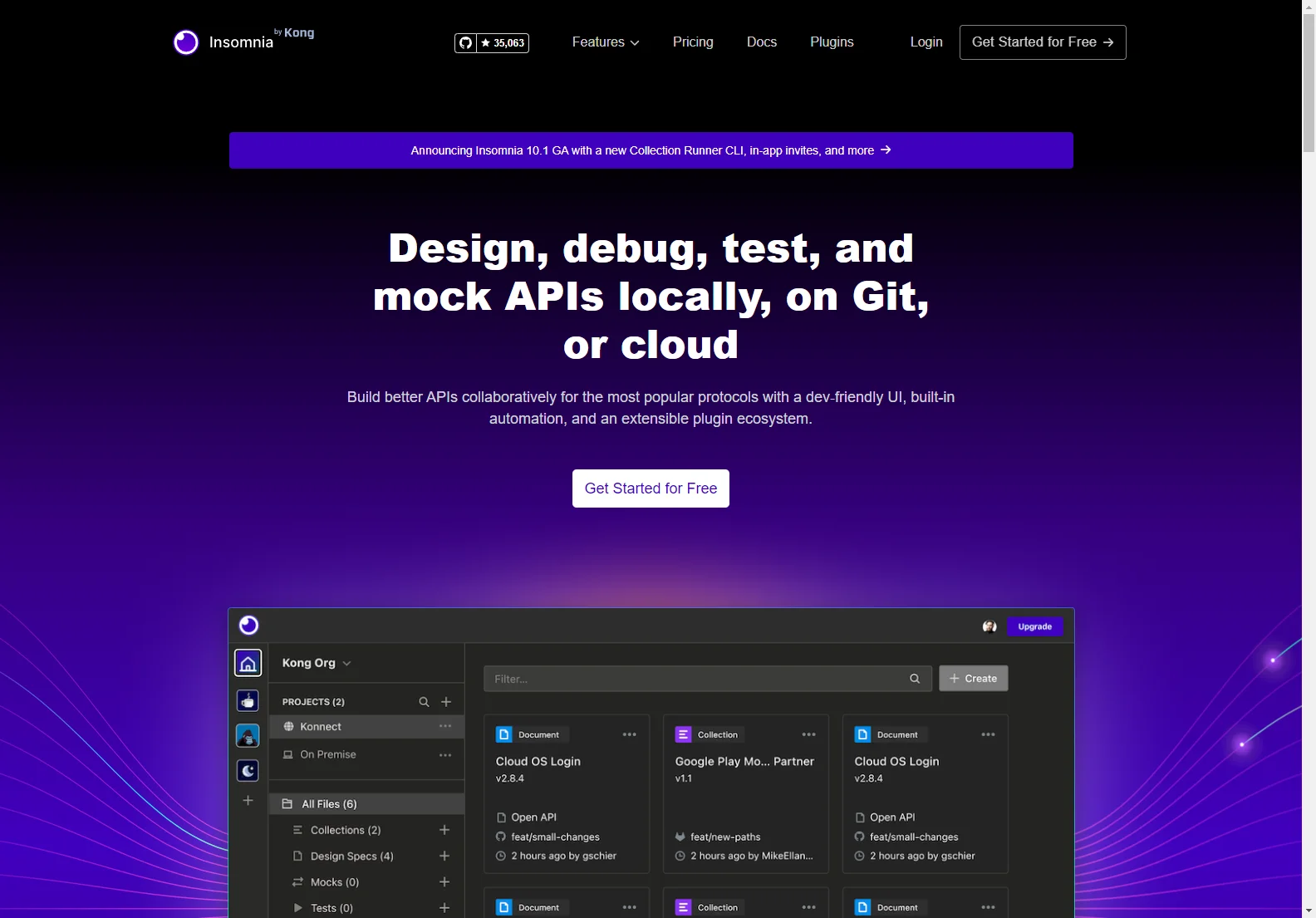This screenshot has height=918, width=1316.
Task: Select the gorilla organization icon in sidebar
Action: pyautogui.click(x=248, y=735)
